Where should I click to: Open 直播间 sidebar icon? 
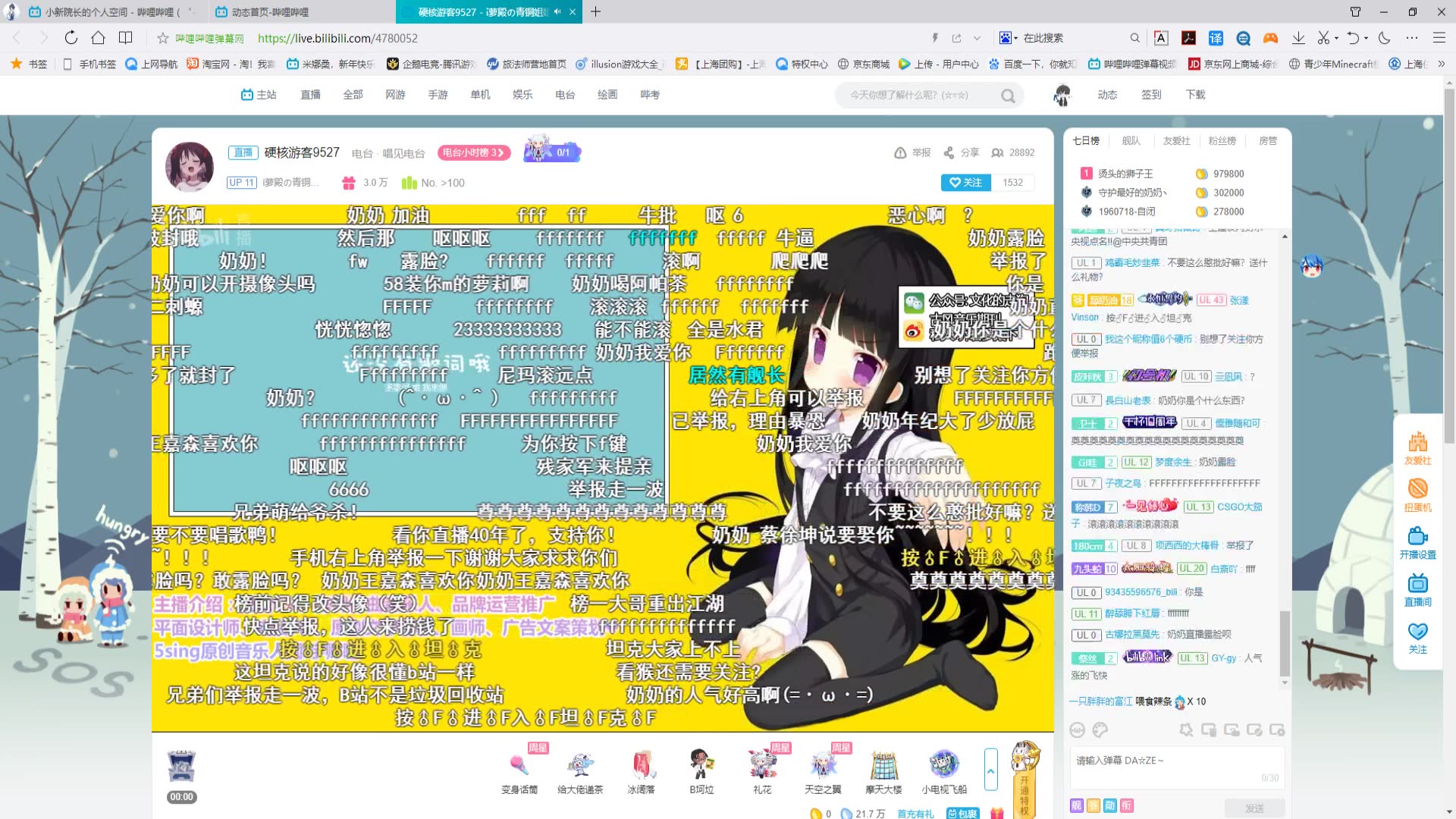click(x=1417, y=590)
